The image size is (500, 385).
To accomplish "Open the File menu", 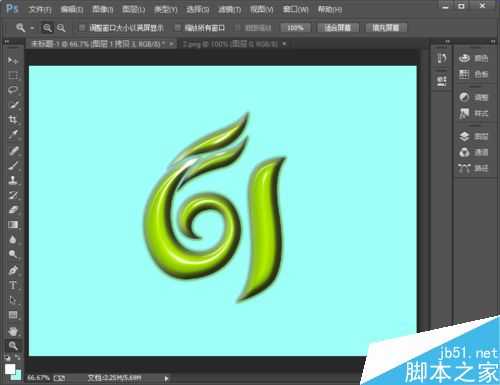I will tap(40, 10).
